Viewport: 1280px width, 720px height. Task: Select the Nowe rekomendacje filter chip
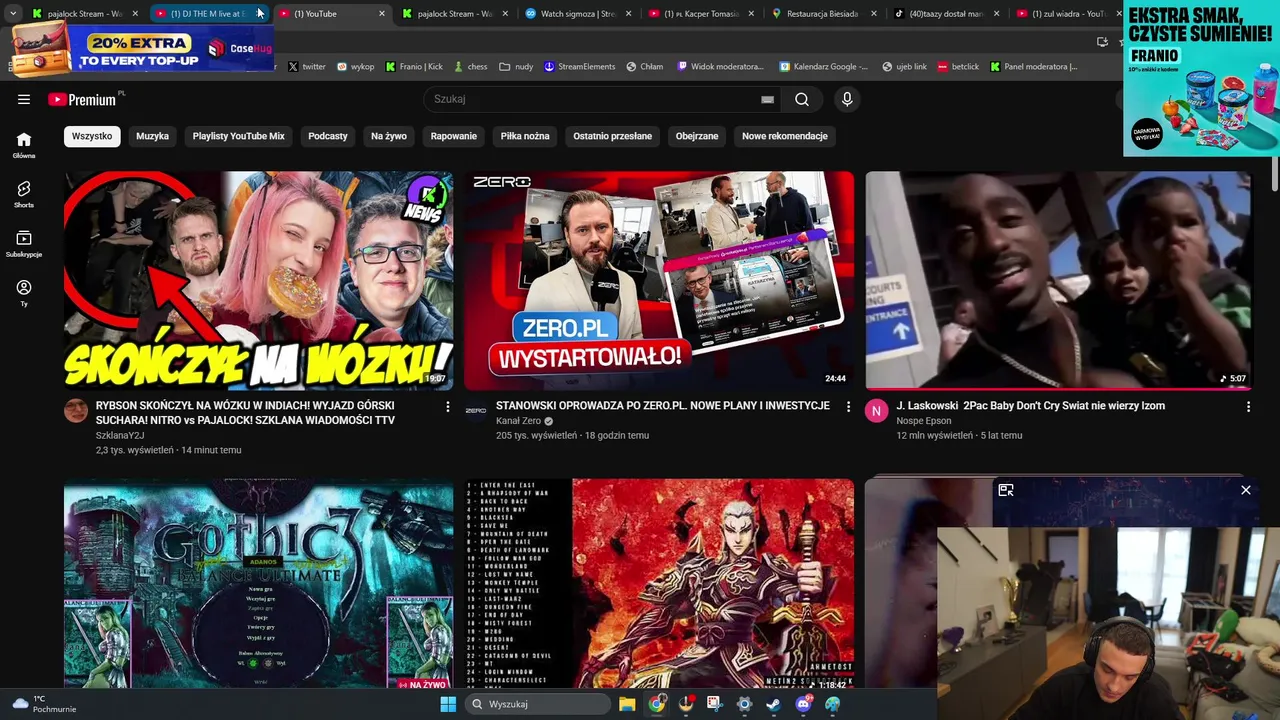[785, 136]
